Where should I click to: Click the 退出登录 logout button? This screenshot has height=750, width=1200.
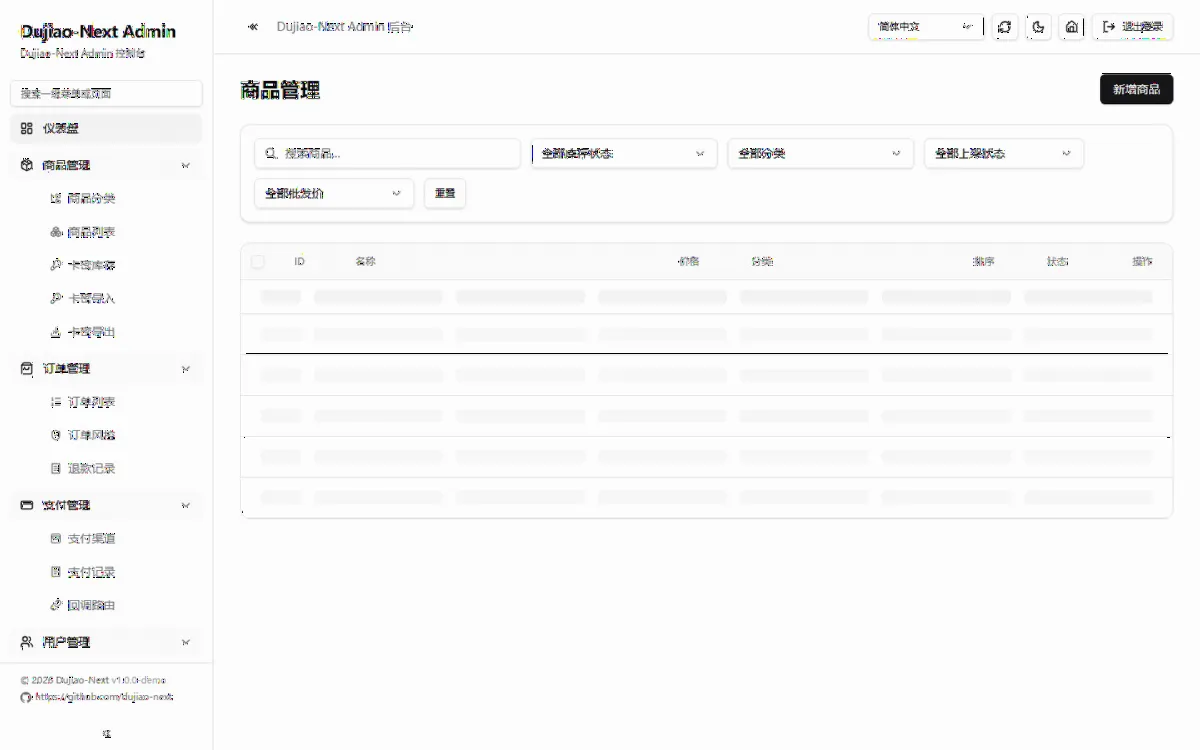1133,27
